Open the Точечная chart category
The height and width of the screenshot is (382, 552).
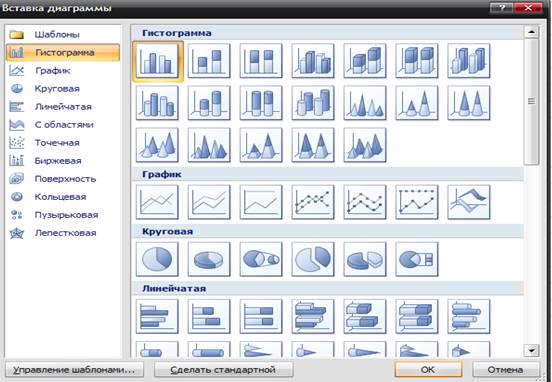(63, 143)
